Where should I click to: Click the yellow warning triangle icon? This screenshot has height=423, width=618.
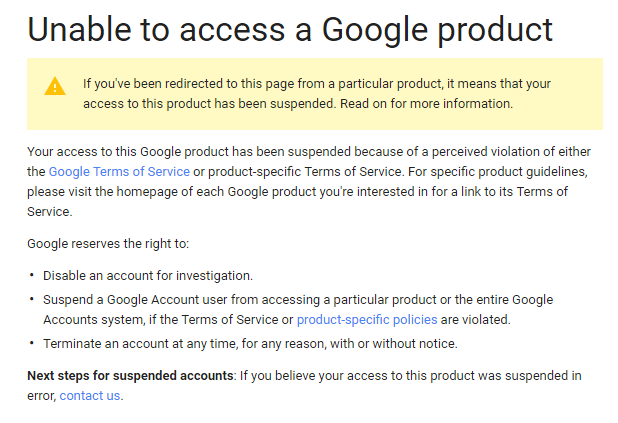pyautogui.click(x=55, y=86)
